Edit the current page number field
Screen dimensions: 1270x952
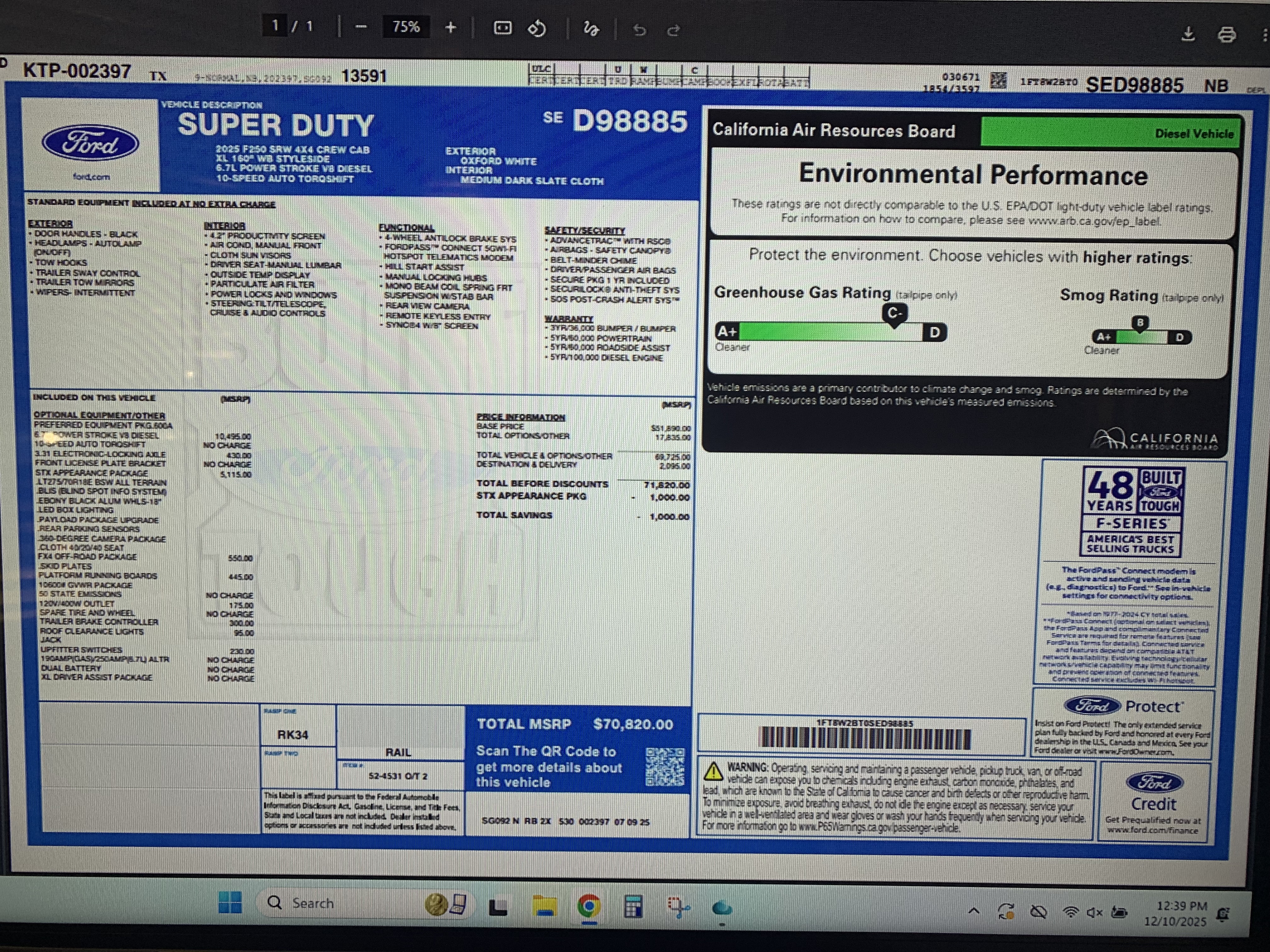(276, 25)
